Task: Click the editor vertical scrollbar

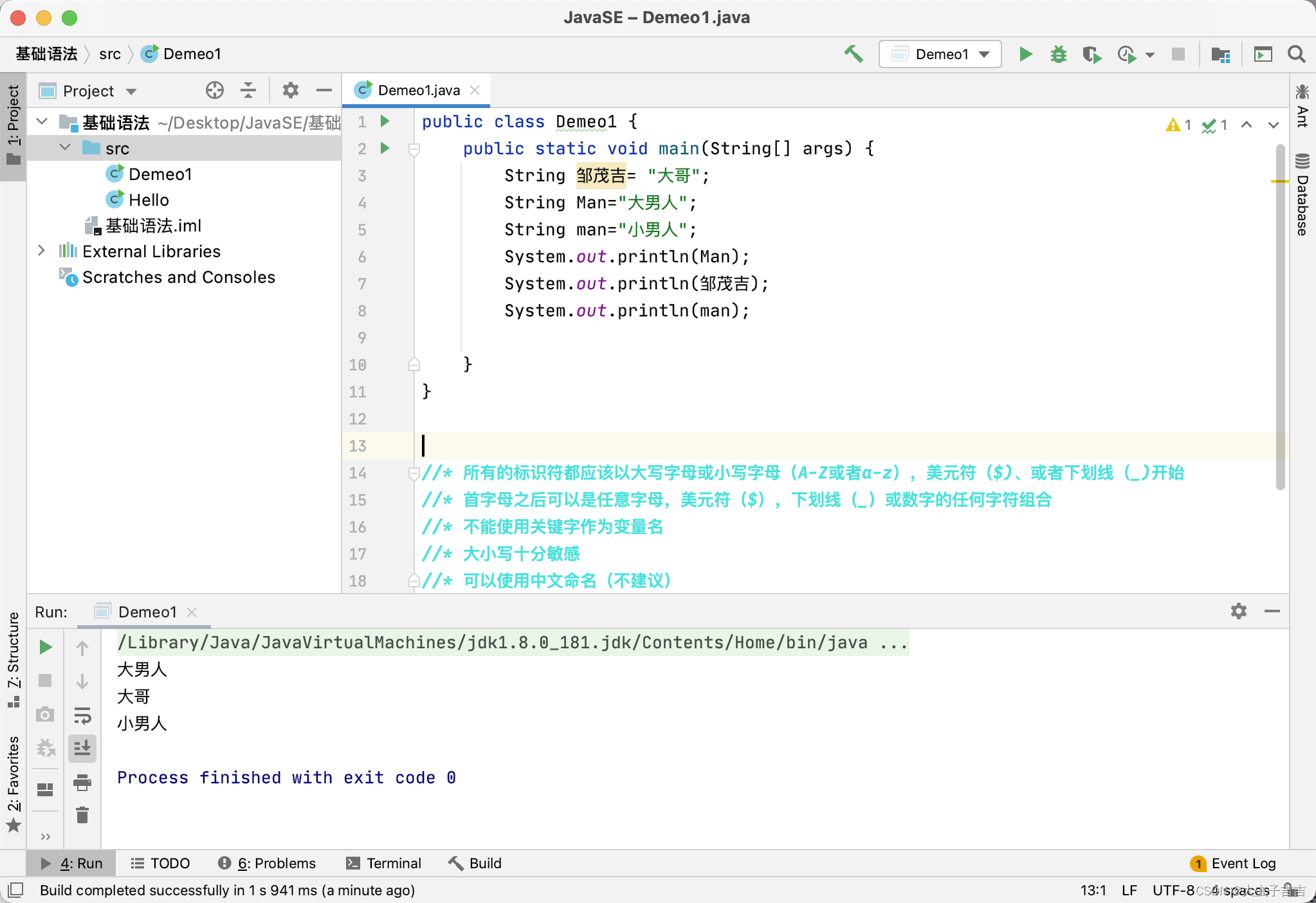Action: pyautogui.click(x=1280, y=315)
